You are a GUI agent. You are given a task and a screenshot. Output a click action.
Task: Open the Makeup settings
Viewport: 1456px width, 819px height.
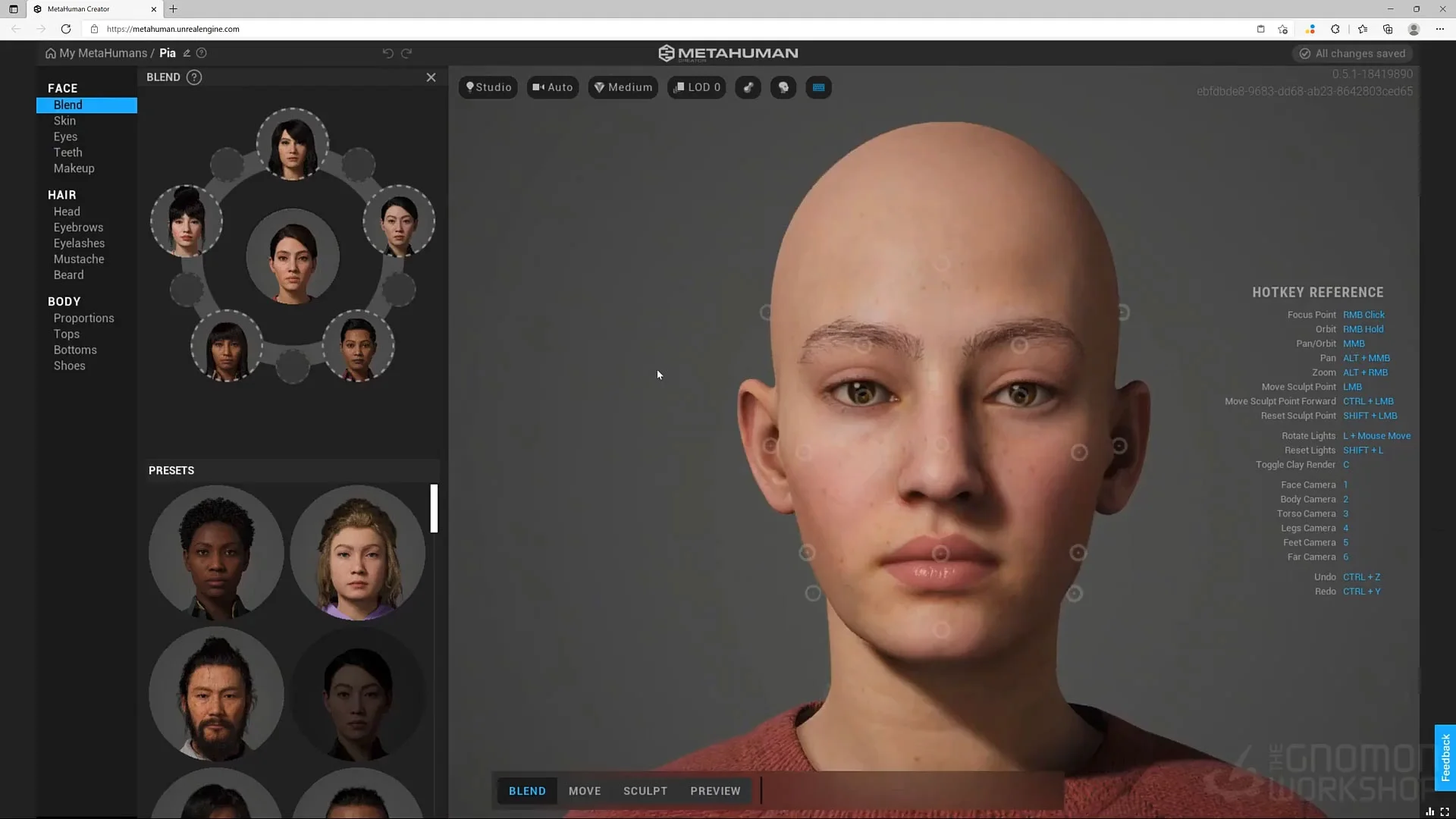pos(74,169)
